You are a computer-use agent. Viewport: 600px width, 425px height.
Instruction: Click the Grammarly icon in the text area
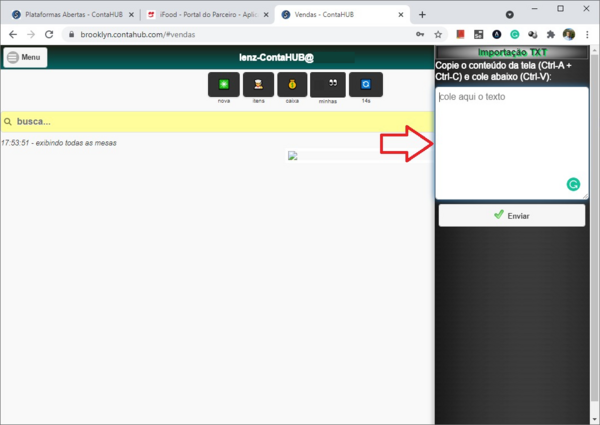573,184
